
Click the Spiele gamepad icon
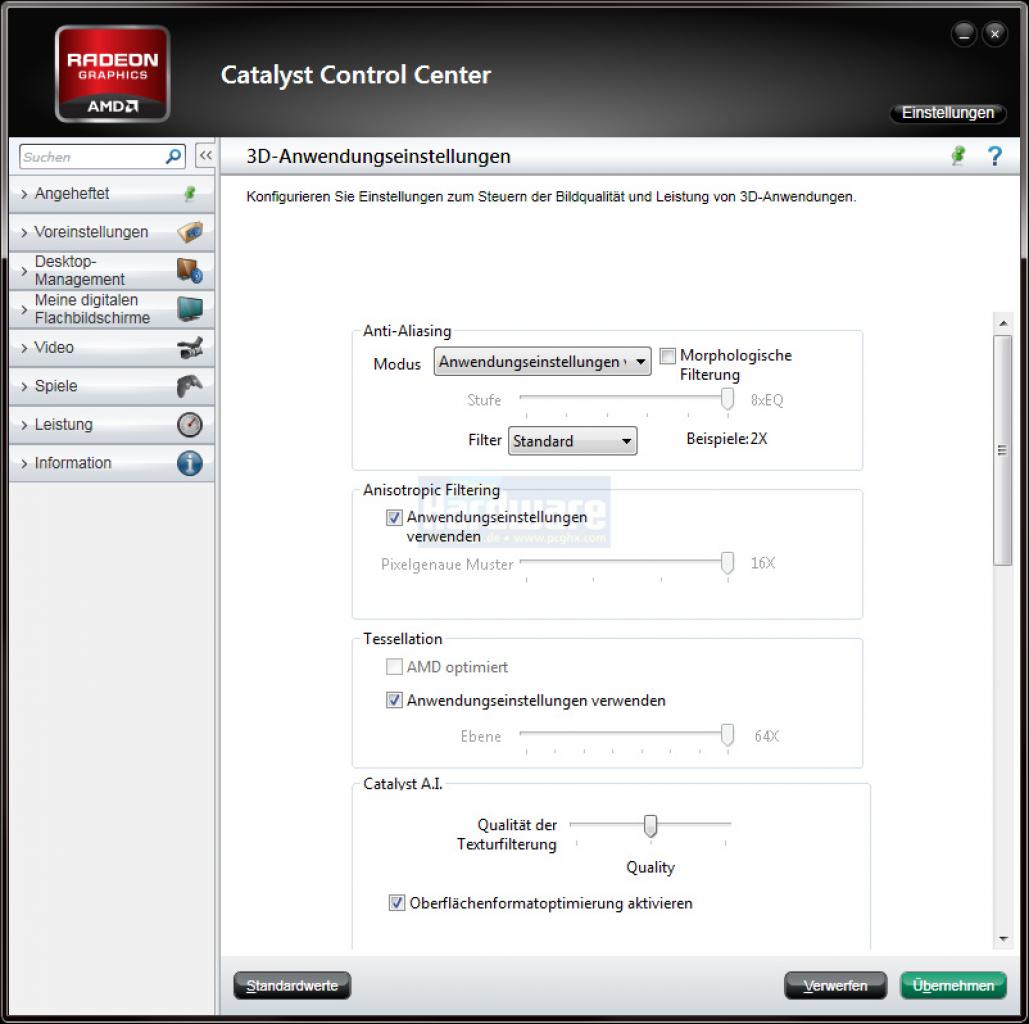(x=190, y=386)
